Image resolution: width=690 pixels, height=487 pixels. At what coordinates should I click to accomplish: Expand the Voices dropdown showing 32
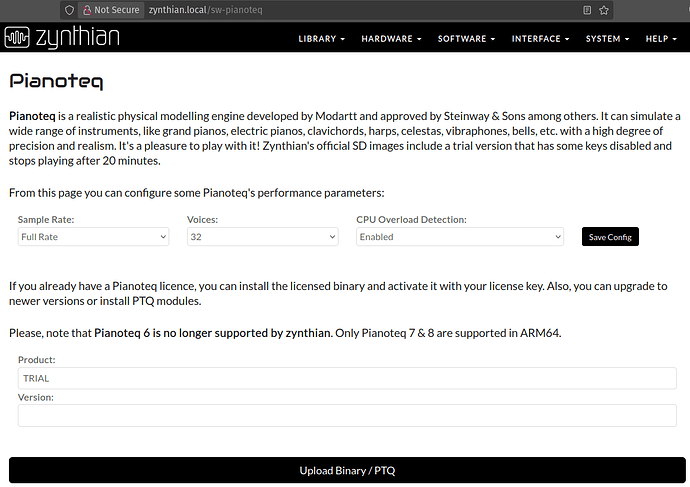point(263,237)
